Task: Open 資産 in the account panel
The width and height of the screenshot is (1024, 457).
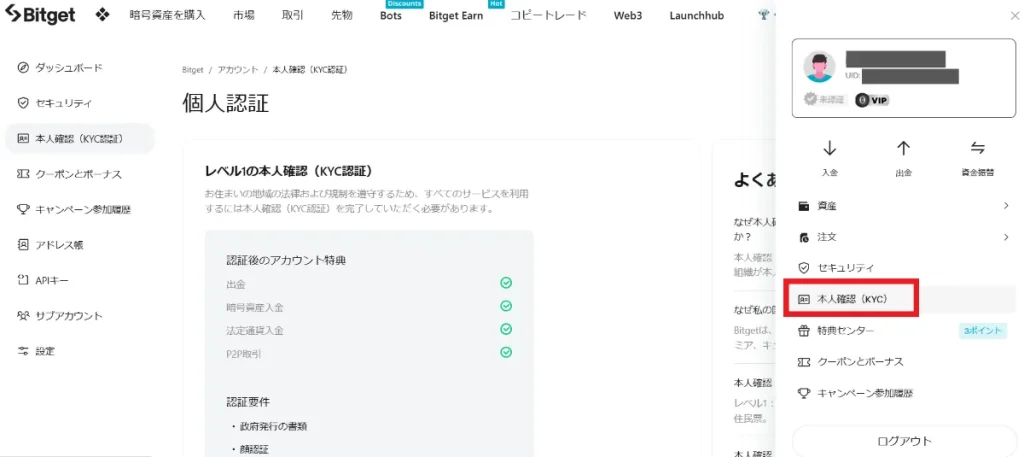Action: tap(904, 206)
